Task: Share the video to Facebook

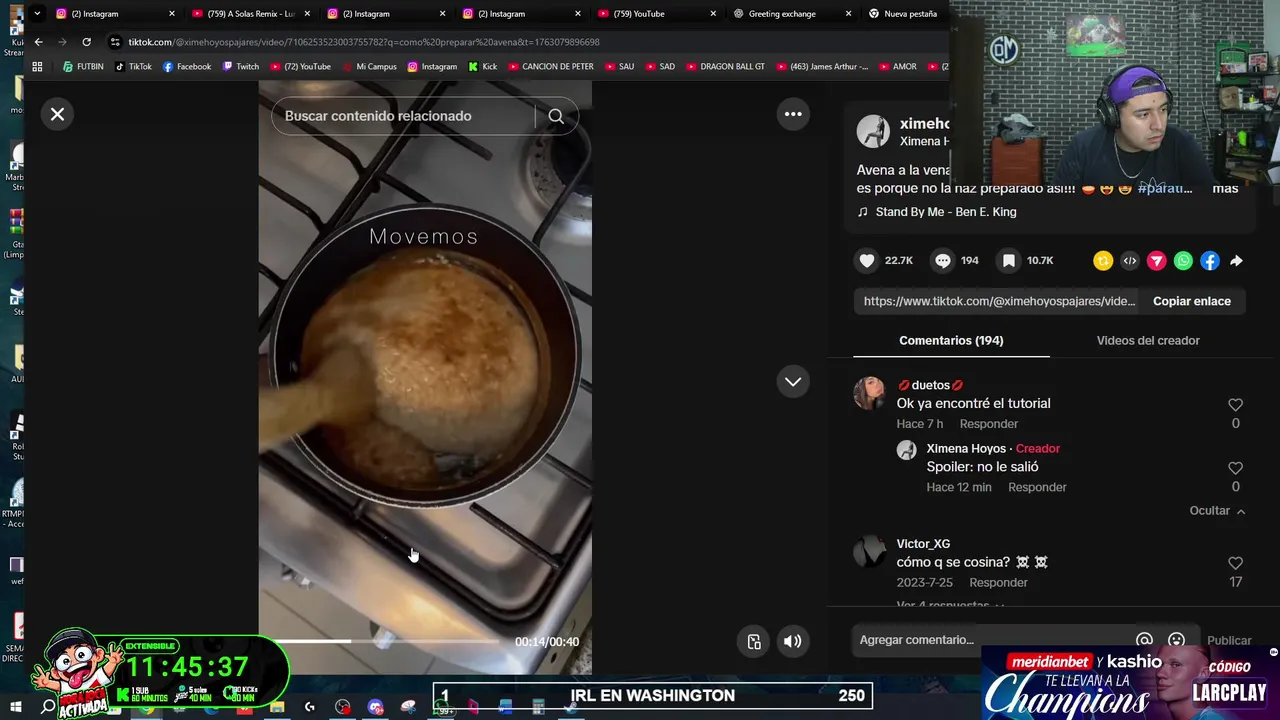Action: 1210,261
